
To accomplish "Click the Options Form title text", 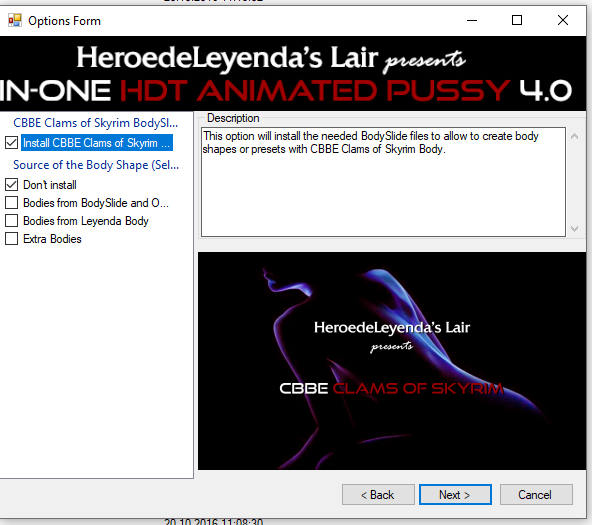I will (x=65, y=21).
